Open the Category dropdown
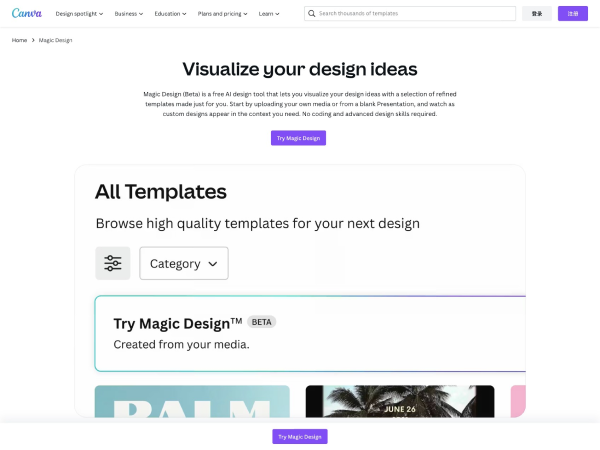Image resolution: width=600 pixels, height=450 pixels. [184, 263]
